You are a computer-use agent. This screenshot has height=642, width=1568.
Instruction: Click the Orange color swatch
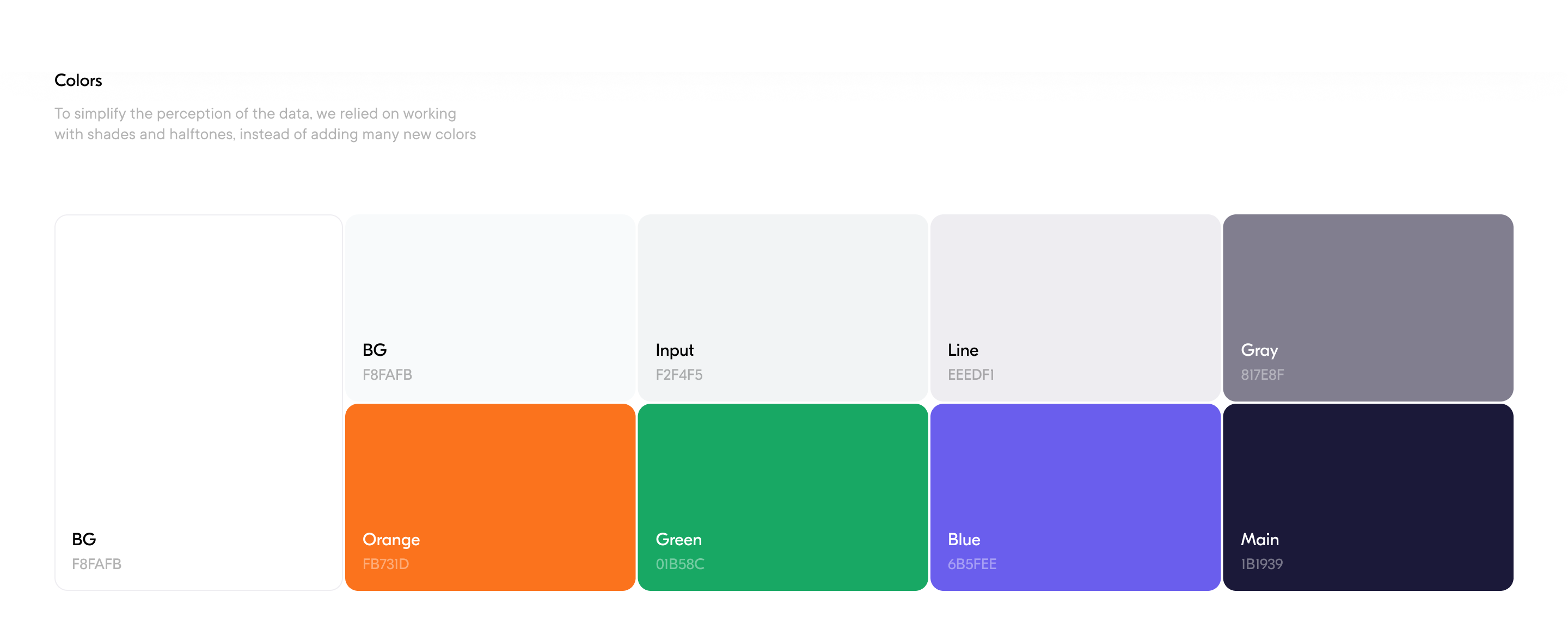click(x=490, y=474)
